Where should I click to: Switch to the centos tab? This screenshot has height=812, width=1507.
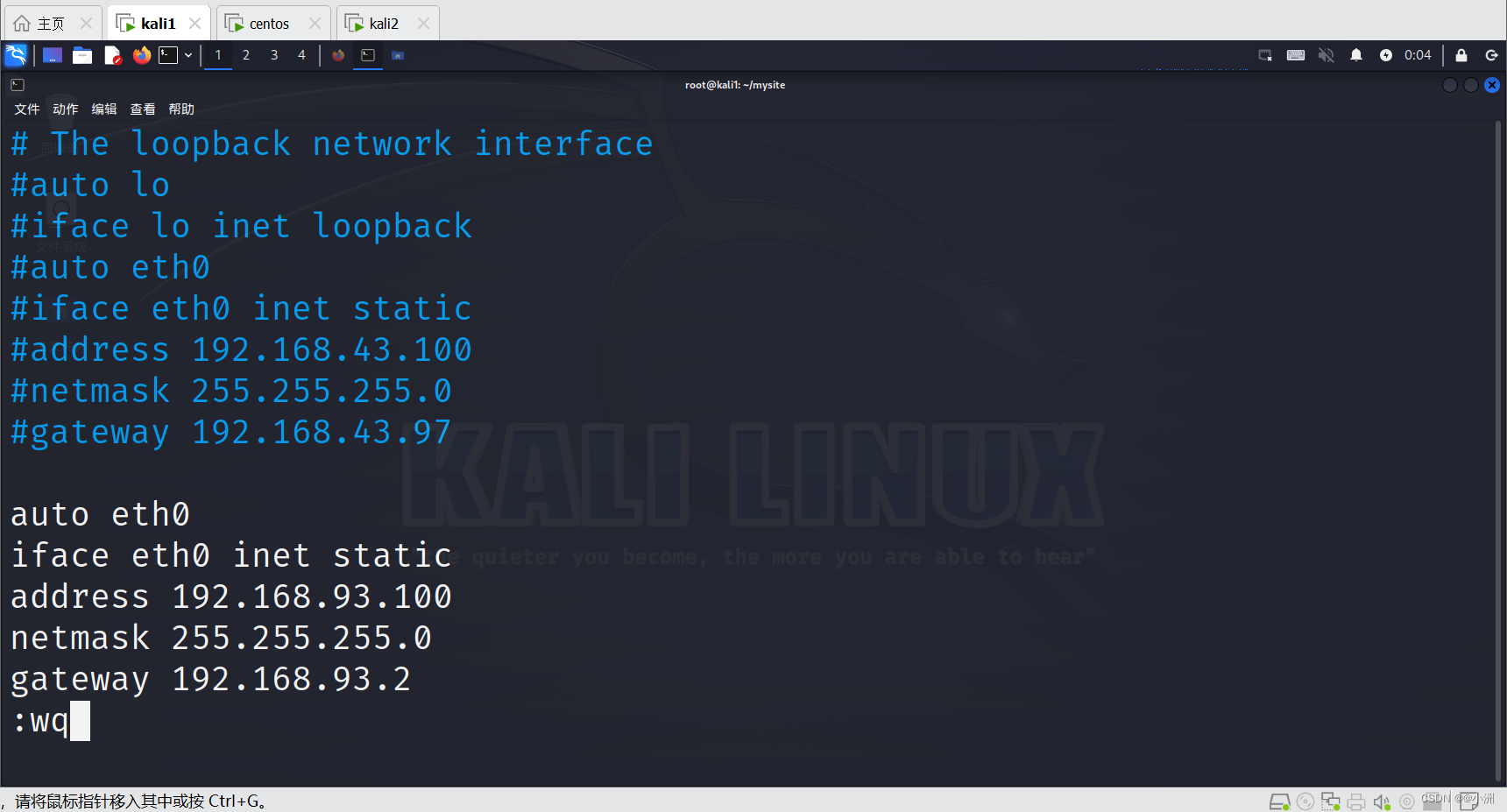267,23
